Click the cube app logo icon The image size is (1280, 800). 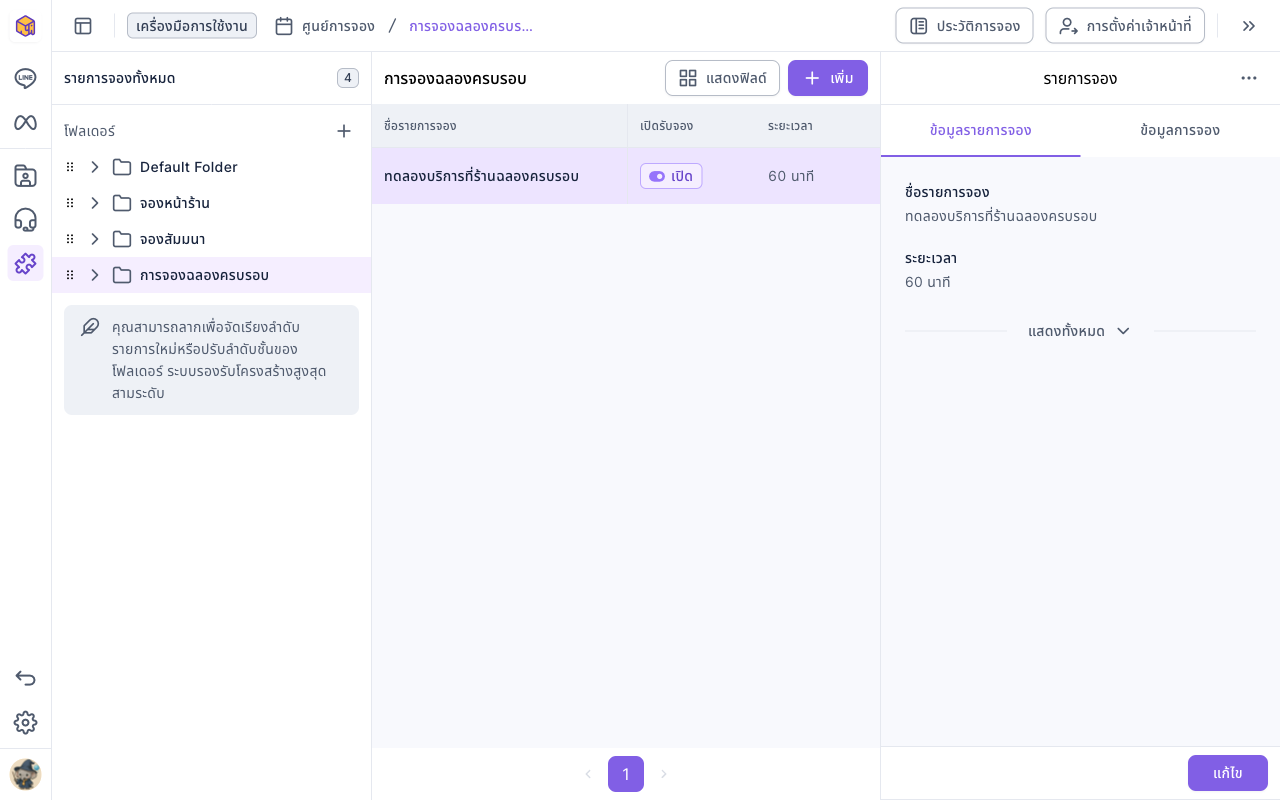(25, 26)
